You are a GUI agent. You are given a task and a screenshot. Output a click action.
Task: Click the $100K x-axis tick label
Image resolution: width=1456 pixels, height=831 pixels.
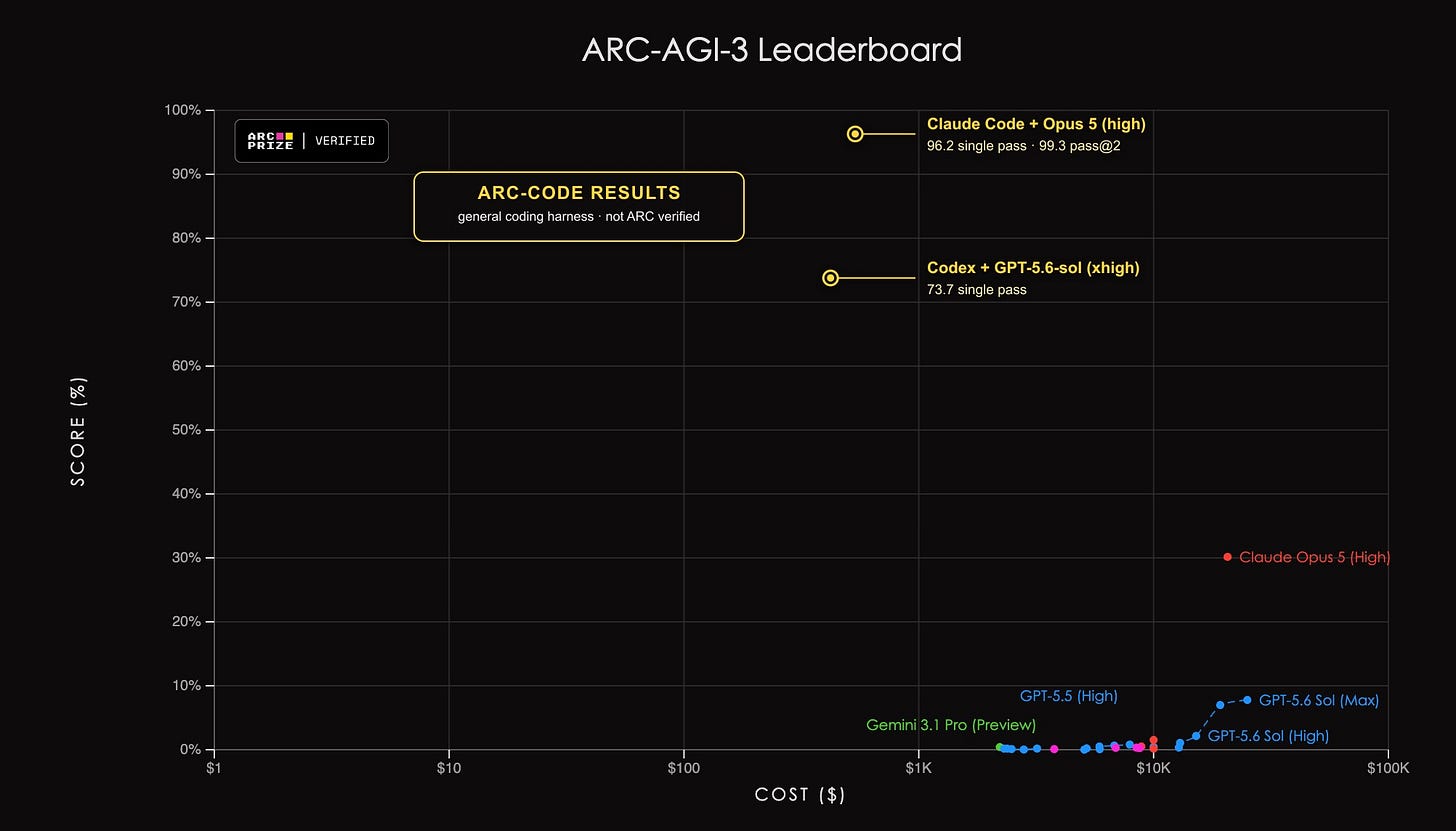click(1388, 769)
